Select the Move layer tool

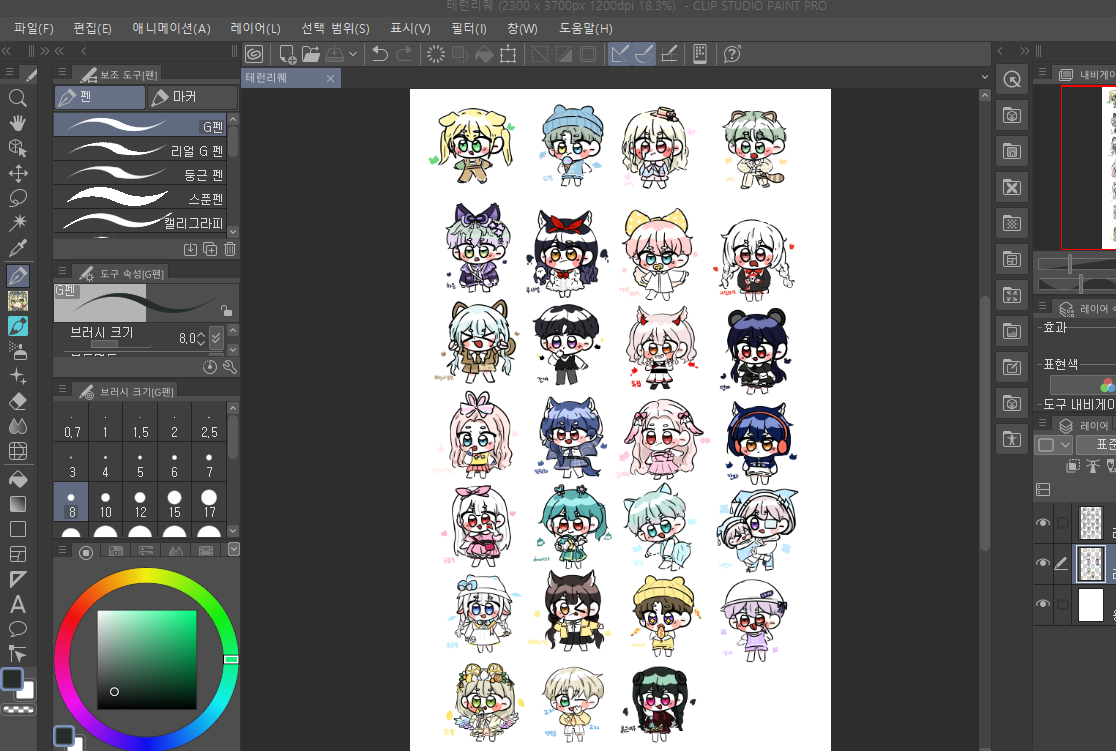(18, 173)
